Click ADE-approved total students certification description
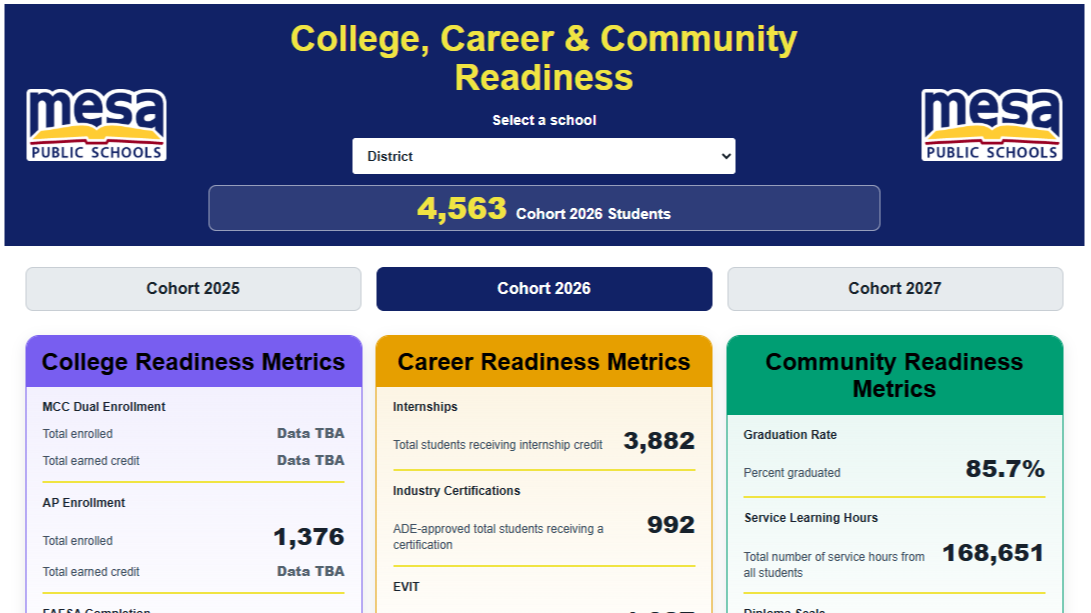Image resolution: width=1091 pixels, height=613 pixels. click(498, 536)
